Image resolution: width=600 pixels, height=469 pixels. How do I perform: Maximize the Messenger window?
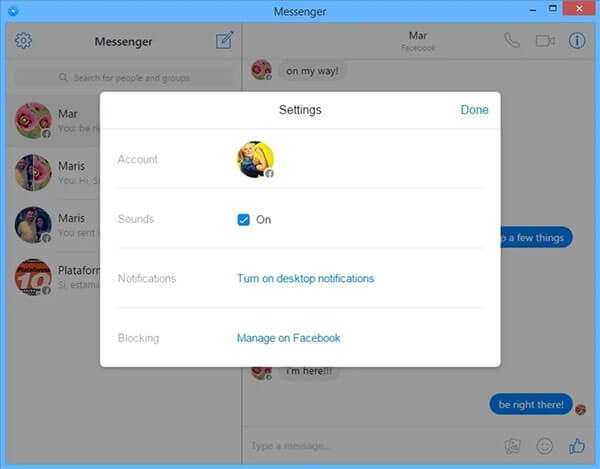[x=553, y=8]
